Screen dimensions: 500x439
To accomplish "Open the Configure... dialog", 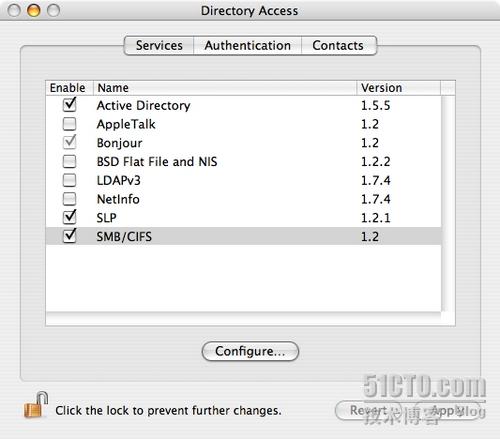I will point(250,351).
